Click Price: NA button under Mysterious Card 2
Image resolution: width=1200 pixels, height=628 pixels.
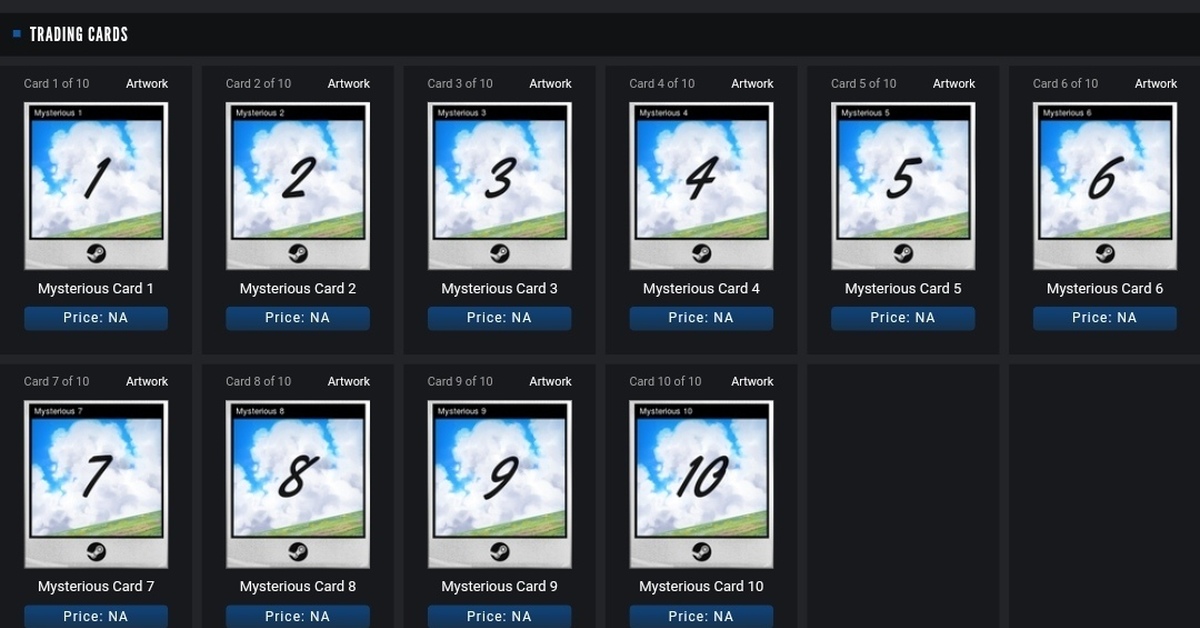coord(298,318)
